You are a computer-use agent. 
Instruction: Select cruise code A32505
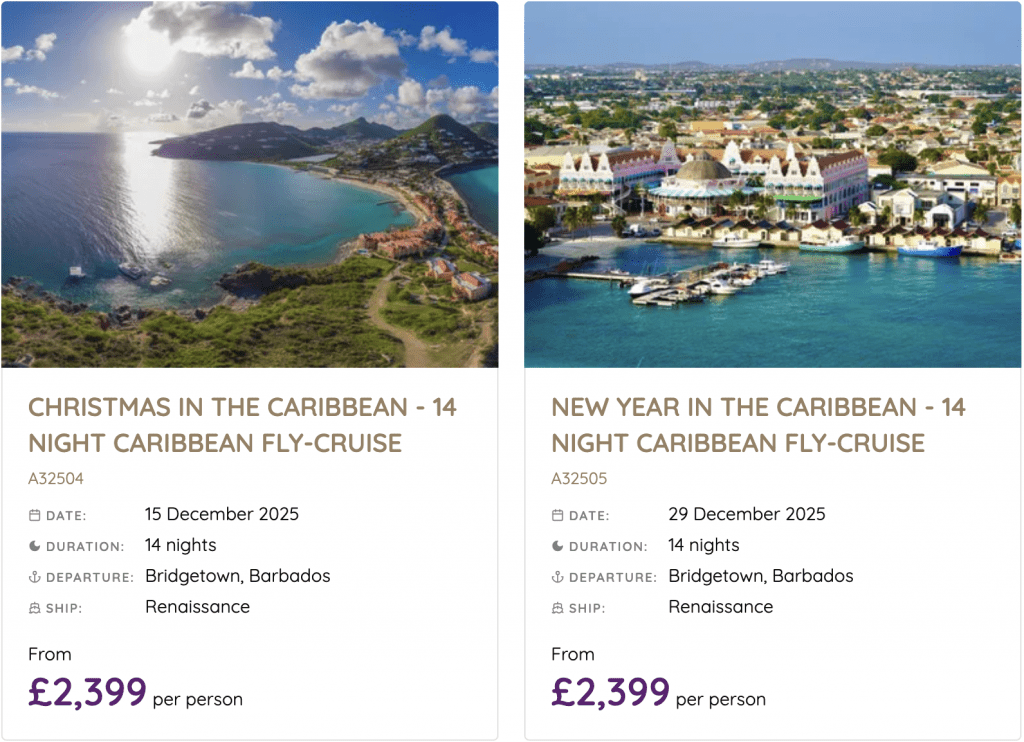[x=579, y=479]
